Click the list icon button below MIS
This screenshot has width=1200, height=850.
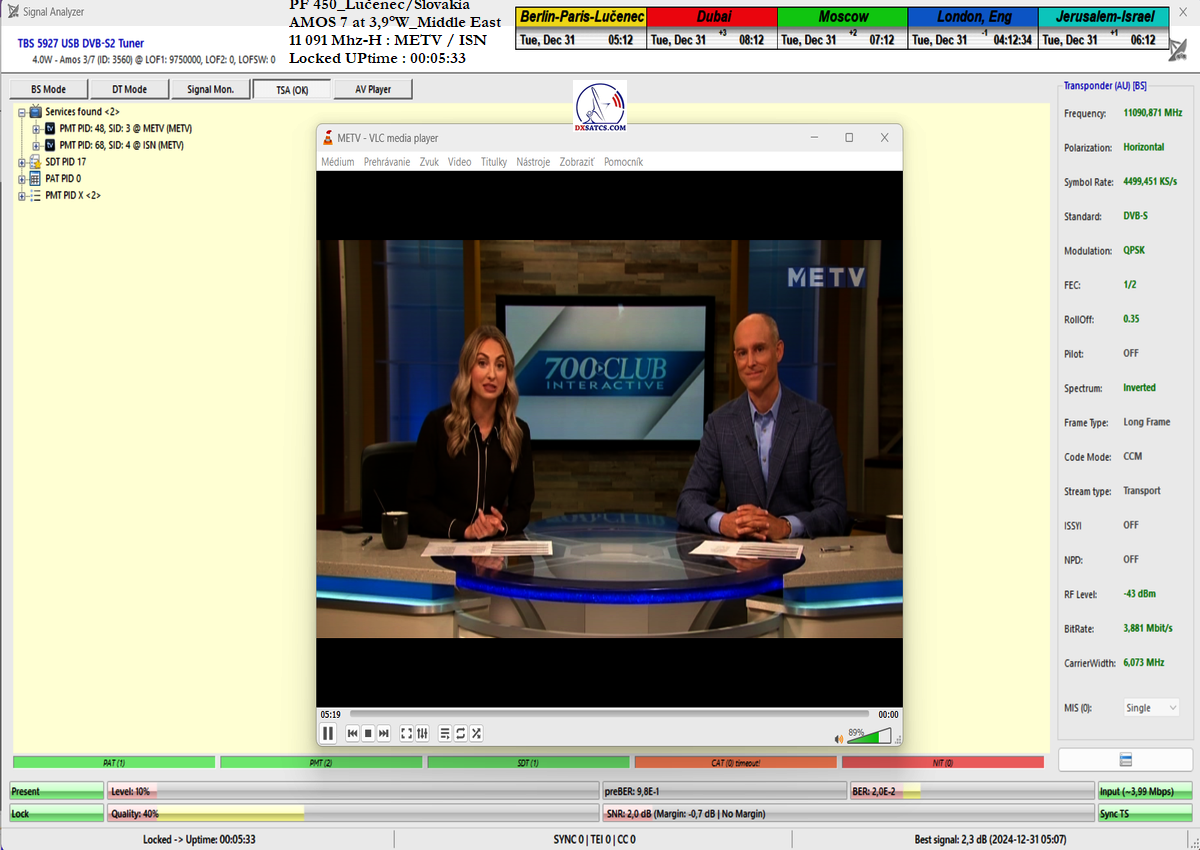(1125, 760)
